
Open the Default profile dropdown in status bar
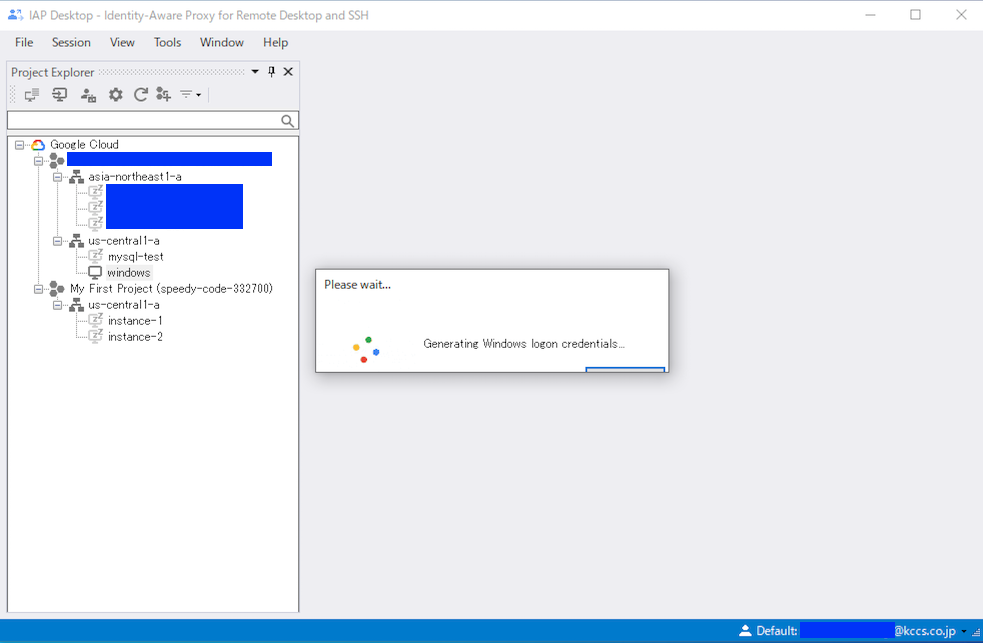coord(963,631)
